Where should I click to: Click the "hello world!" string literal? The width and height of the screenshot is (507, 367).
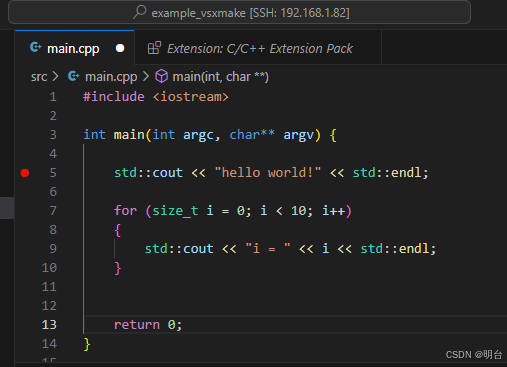pyautogui.click(x=268, y=173)
